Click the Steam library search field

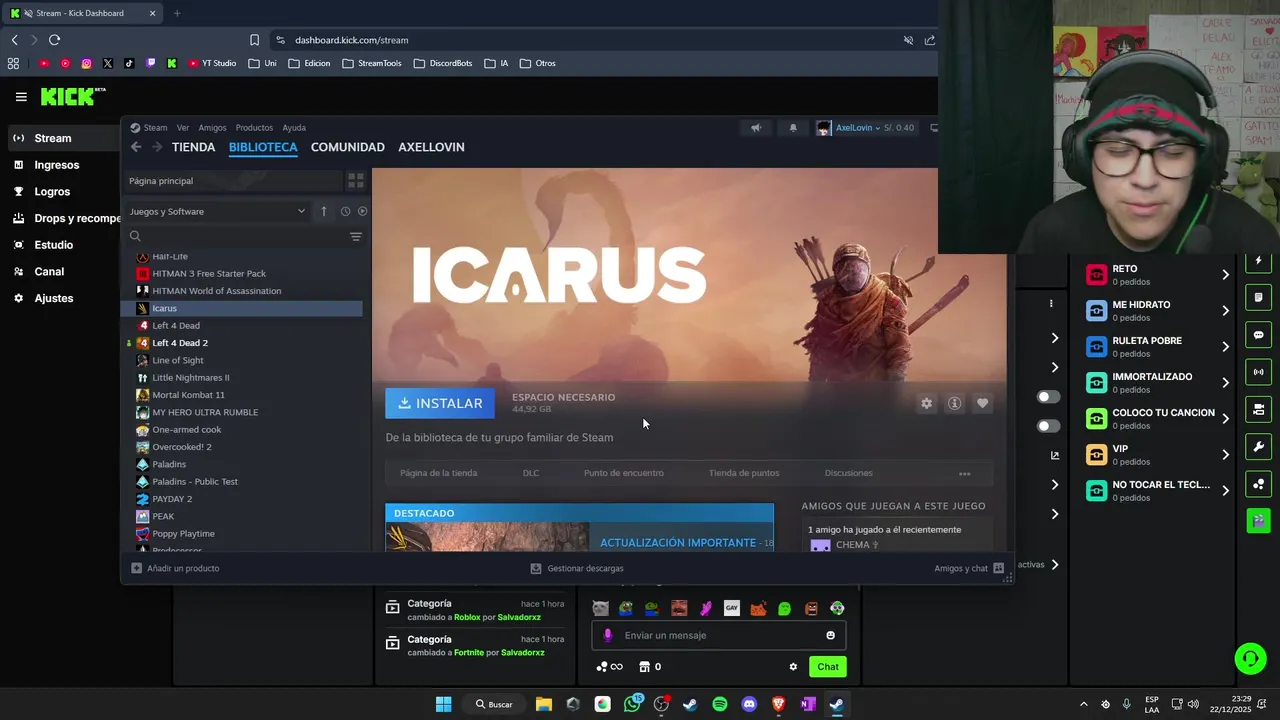coord(235,237)
